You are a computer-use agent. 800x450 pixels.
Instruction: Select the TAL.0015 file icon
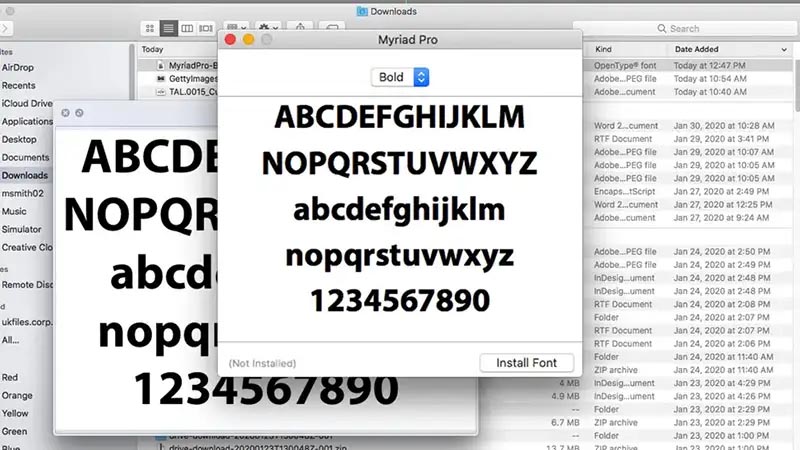pos(160,92)
